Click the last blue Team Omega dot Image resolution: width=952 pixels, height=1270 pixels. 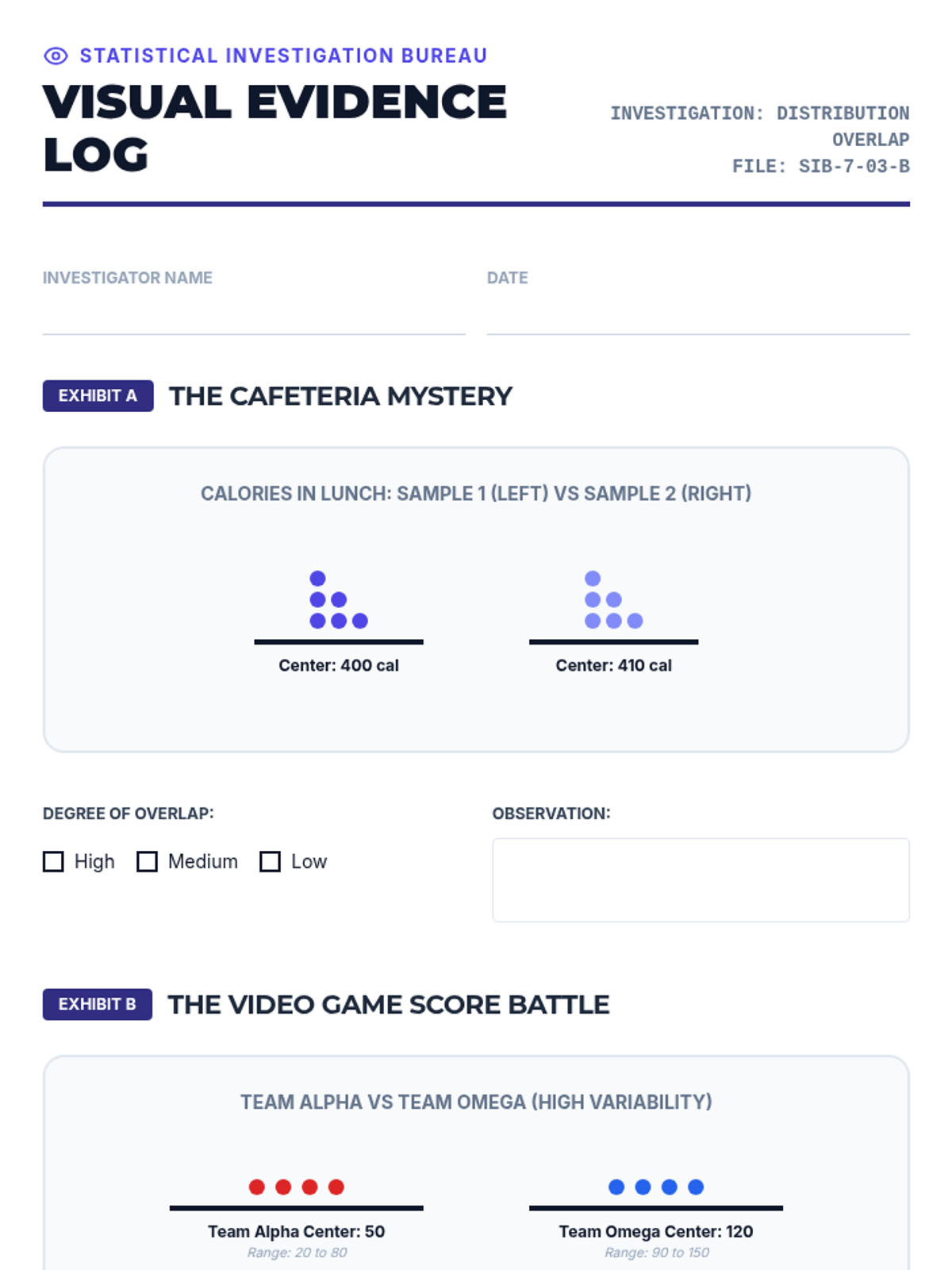click(696, 1187)
